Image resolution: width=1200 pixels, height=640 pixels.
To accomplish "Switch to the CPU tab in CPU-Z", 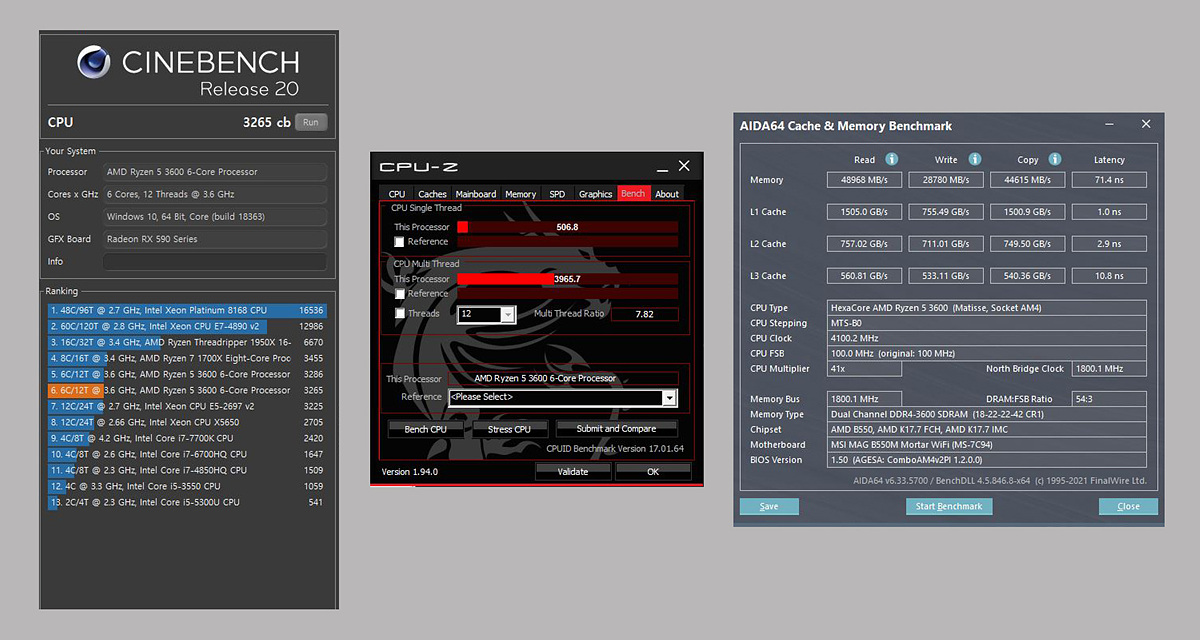I will coord(397,194).
